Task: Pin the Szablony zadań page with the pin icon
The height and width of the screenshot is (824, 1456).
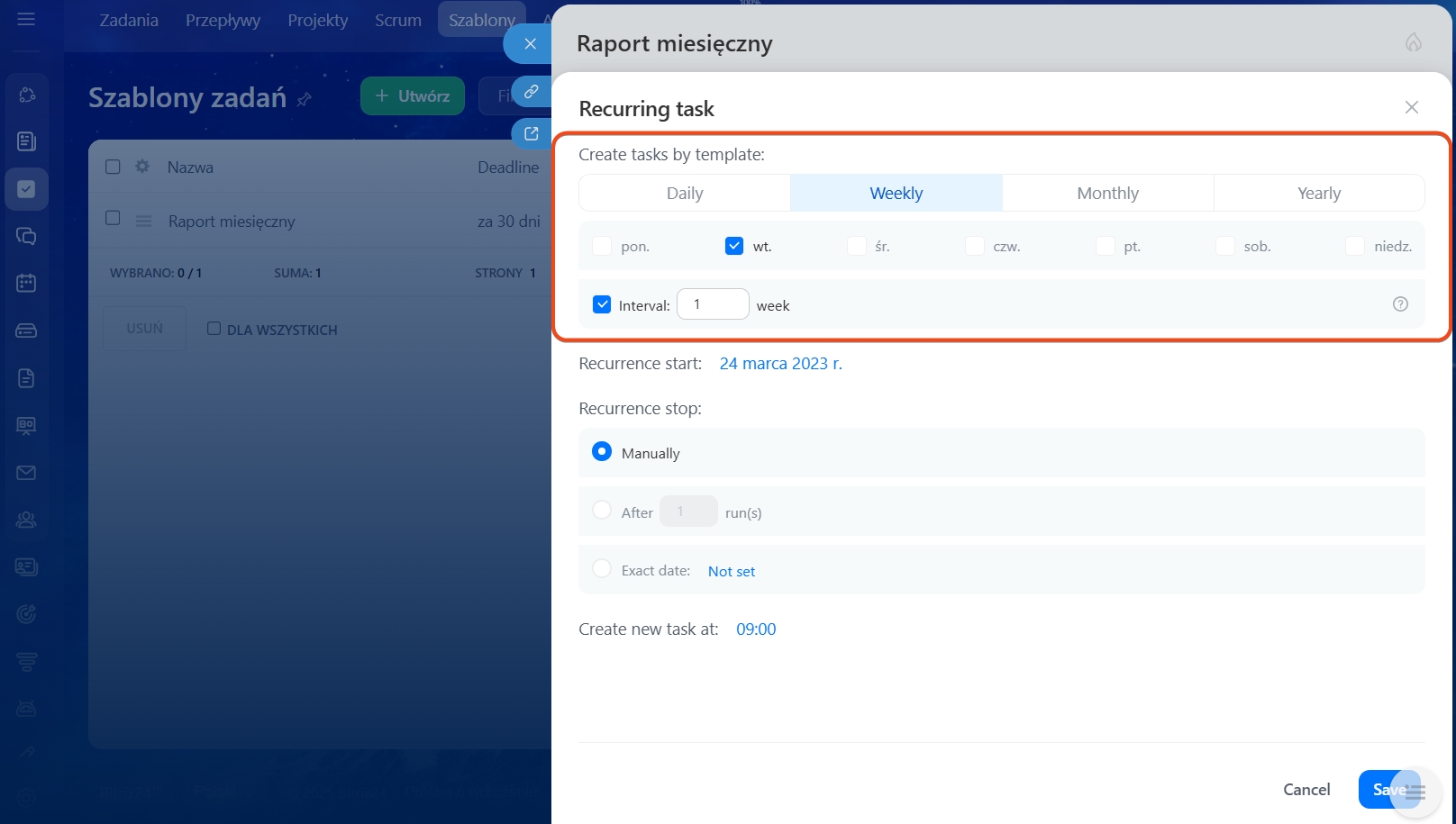Action: [x=305, y=99]
